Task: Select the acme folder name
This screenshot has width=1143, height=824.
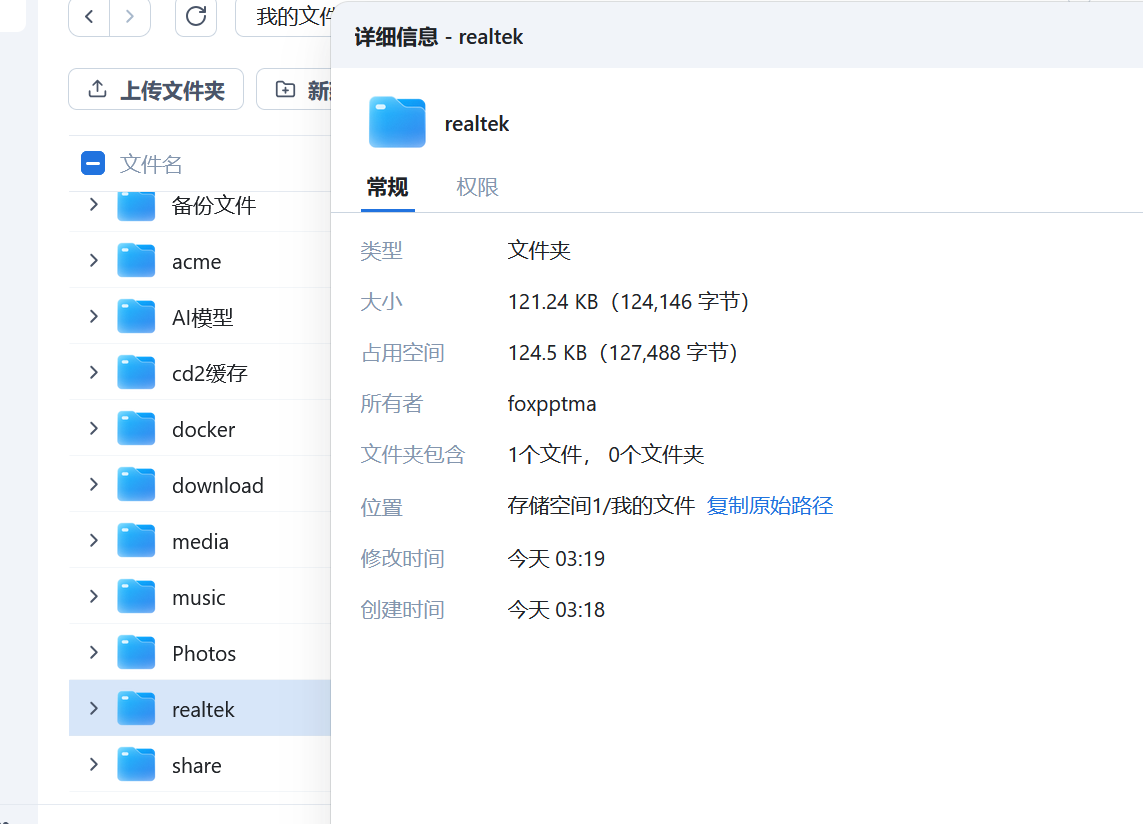Action: tap(196, 262)
